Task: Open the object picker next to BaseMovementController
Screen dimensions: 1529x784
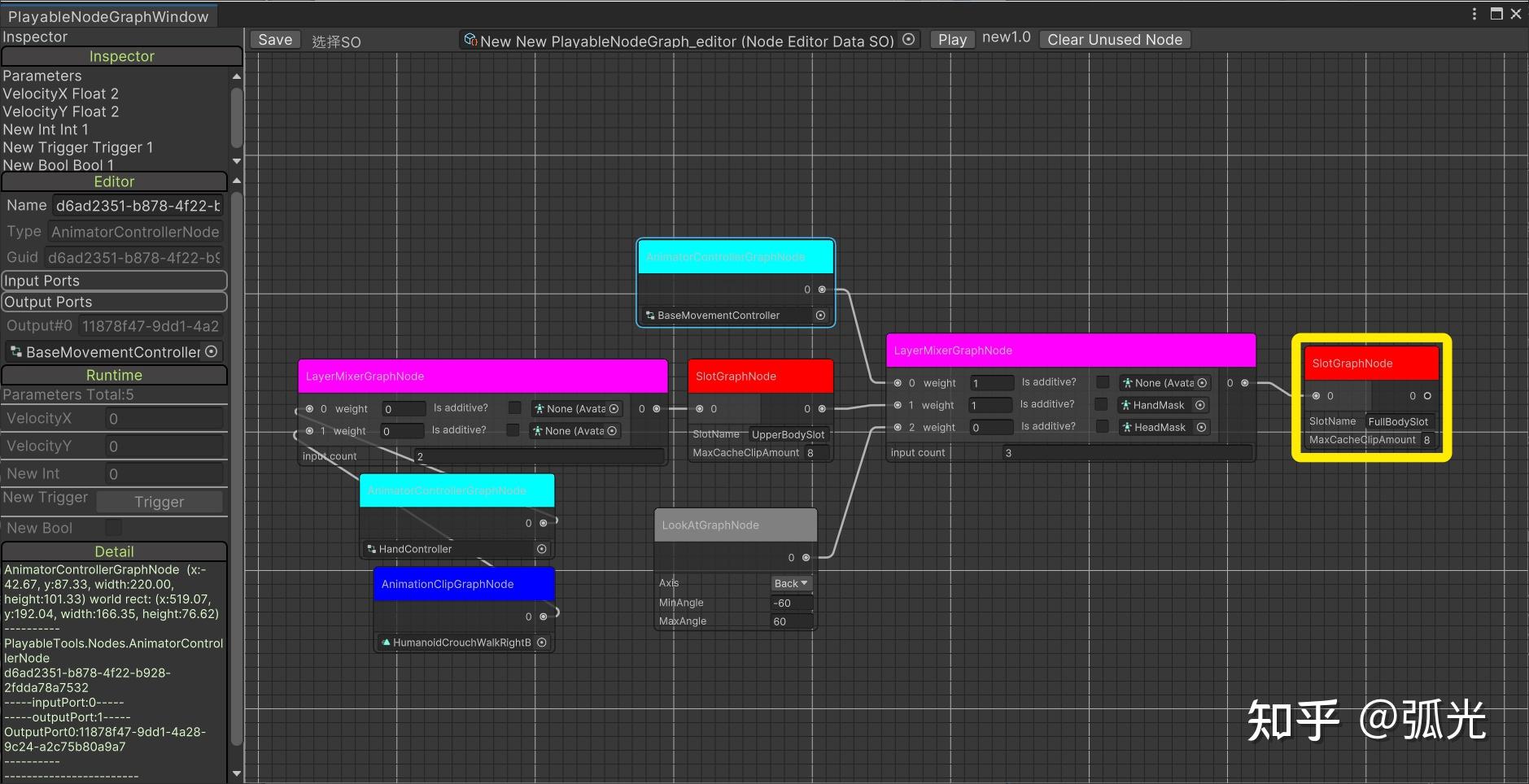Action: pos(819,315)
